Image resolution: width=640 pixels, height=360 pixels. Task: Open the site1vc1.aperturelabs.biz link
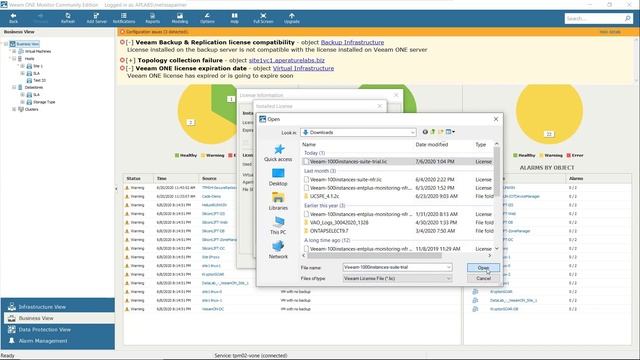tap(287, 60)
